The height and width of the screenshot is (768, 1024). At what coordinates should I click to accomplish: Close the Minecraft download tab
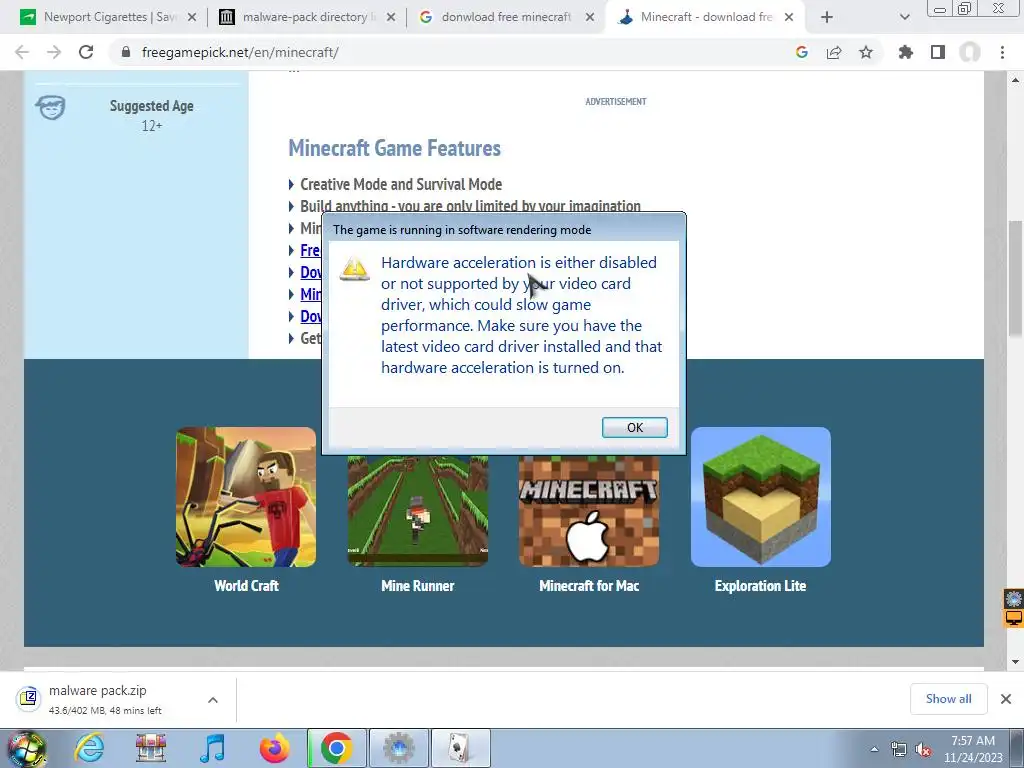pyautogui.click(x=789, y=18)
